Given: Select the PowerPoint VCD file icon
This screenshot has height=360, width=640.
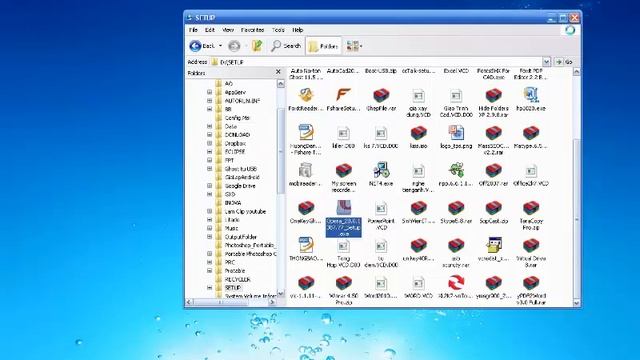Looking at the screenshot, I should (381, 208).
